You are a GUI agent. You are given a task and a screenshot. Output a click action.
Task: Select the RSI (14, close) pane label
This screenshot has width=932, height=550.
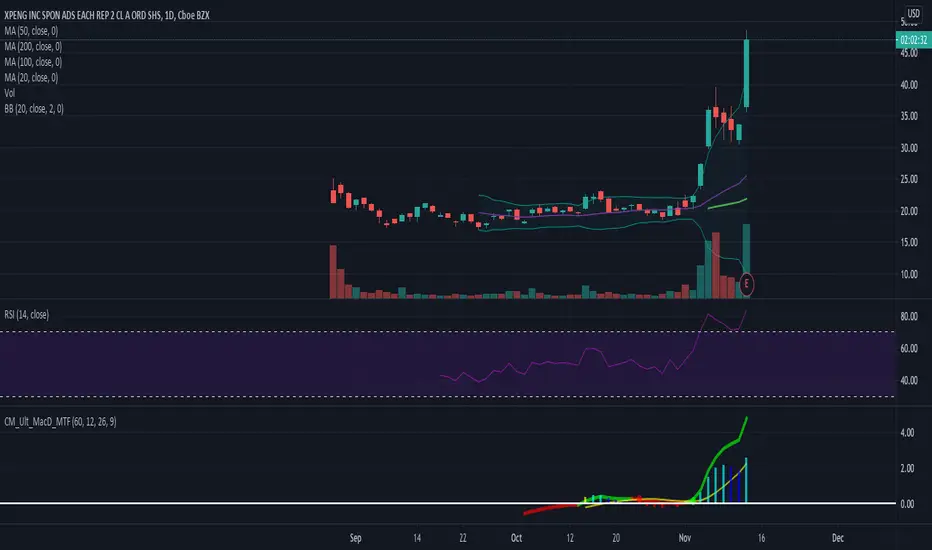coord(27,315)
